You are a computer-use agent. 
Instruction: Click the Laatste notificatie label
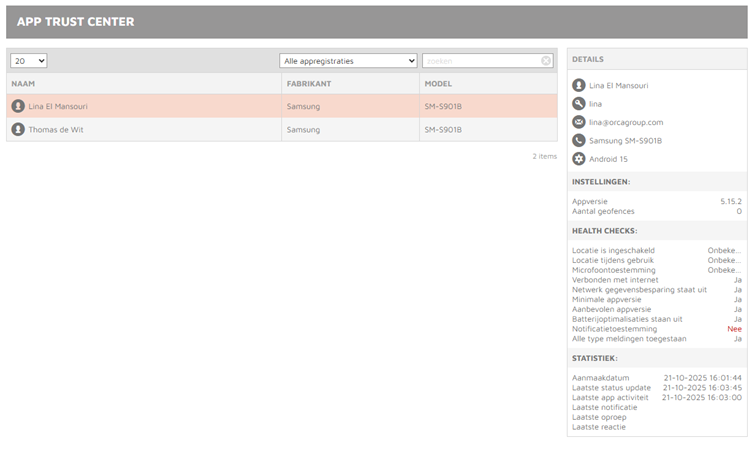pos(604,407)
